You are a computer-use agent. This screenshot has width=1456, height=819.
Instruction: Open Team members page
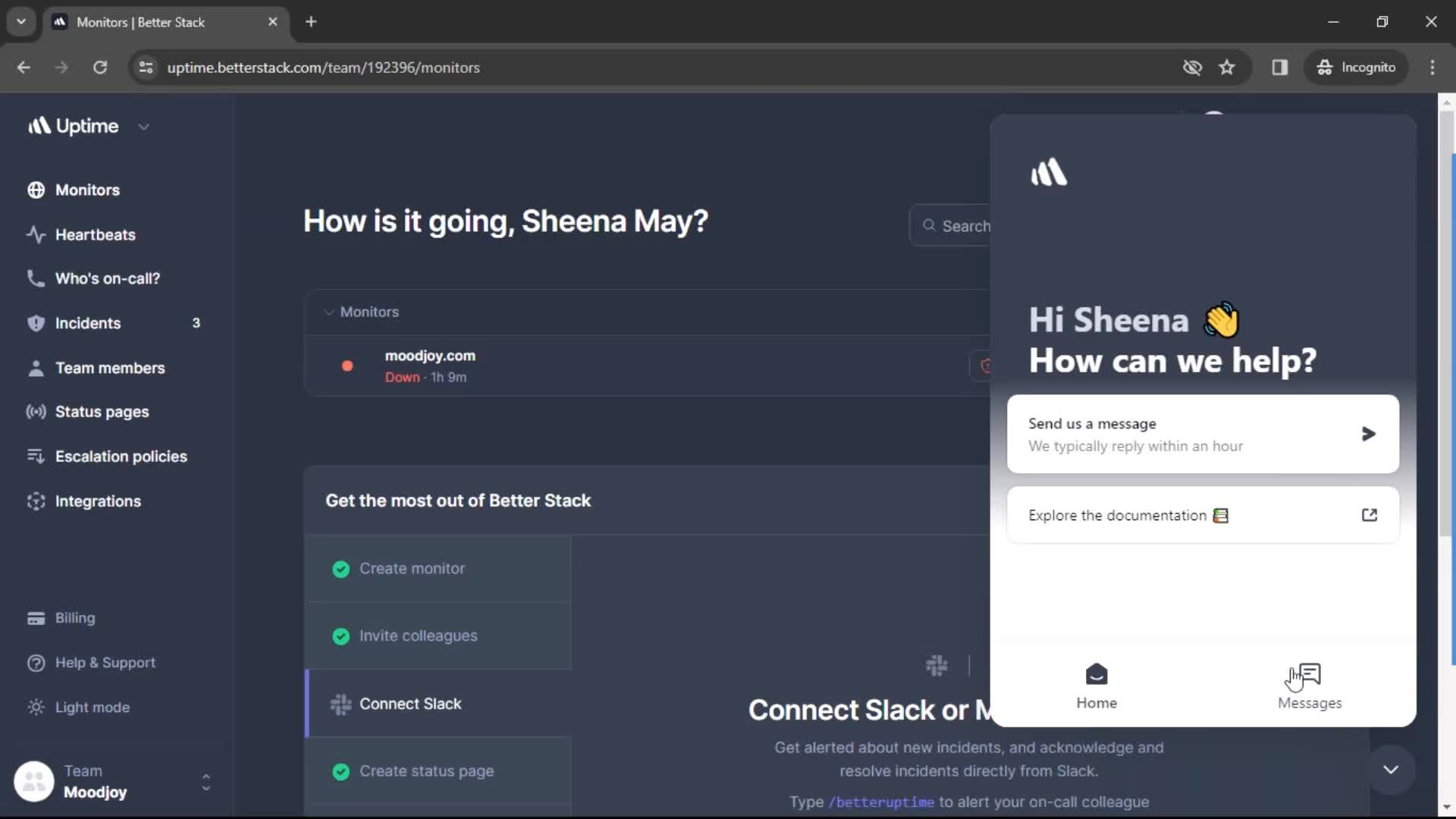coord(109,368)
